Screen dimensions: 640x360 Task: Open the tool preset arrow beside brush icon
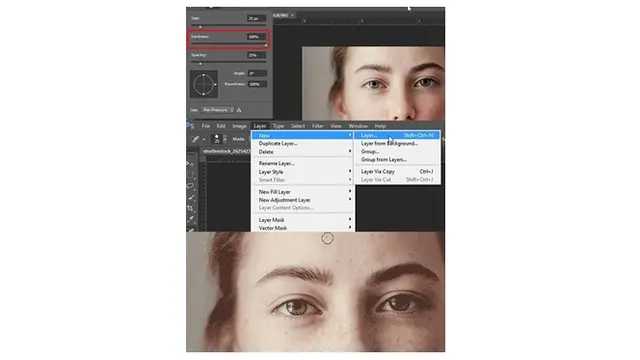point(204,140)
